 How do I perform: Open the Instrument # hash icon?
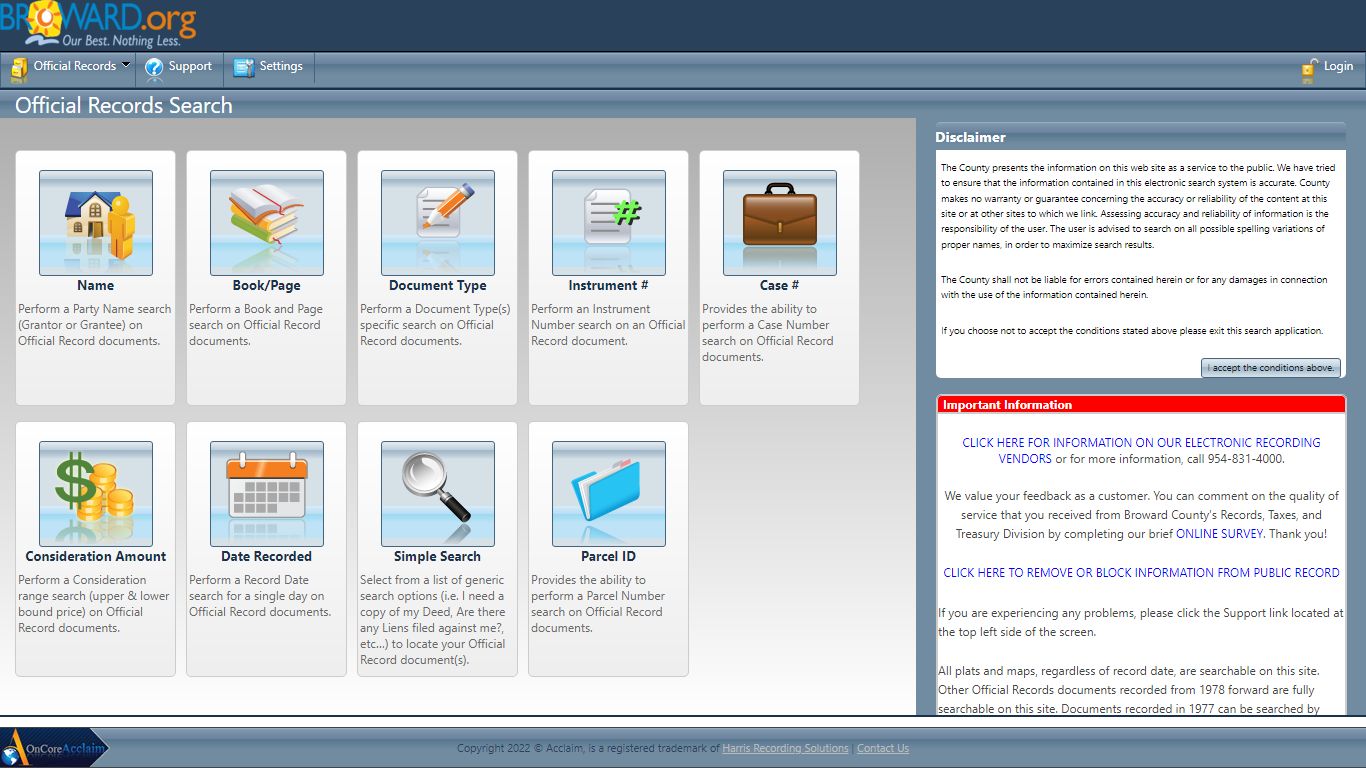(x=609, y=223)
